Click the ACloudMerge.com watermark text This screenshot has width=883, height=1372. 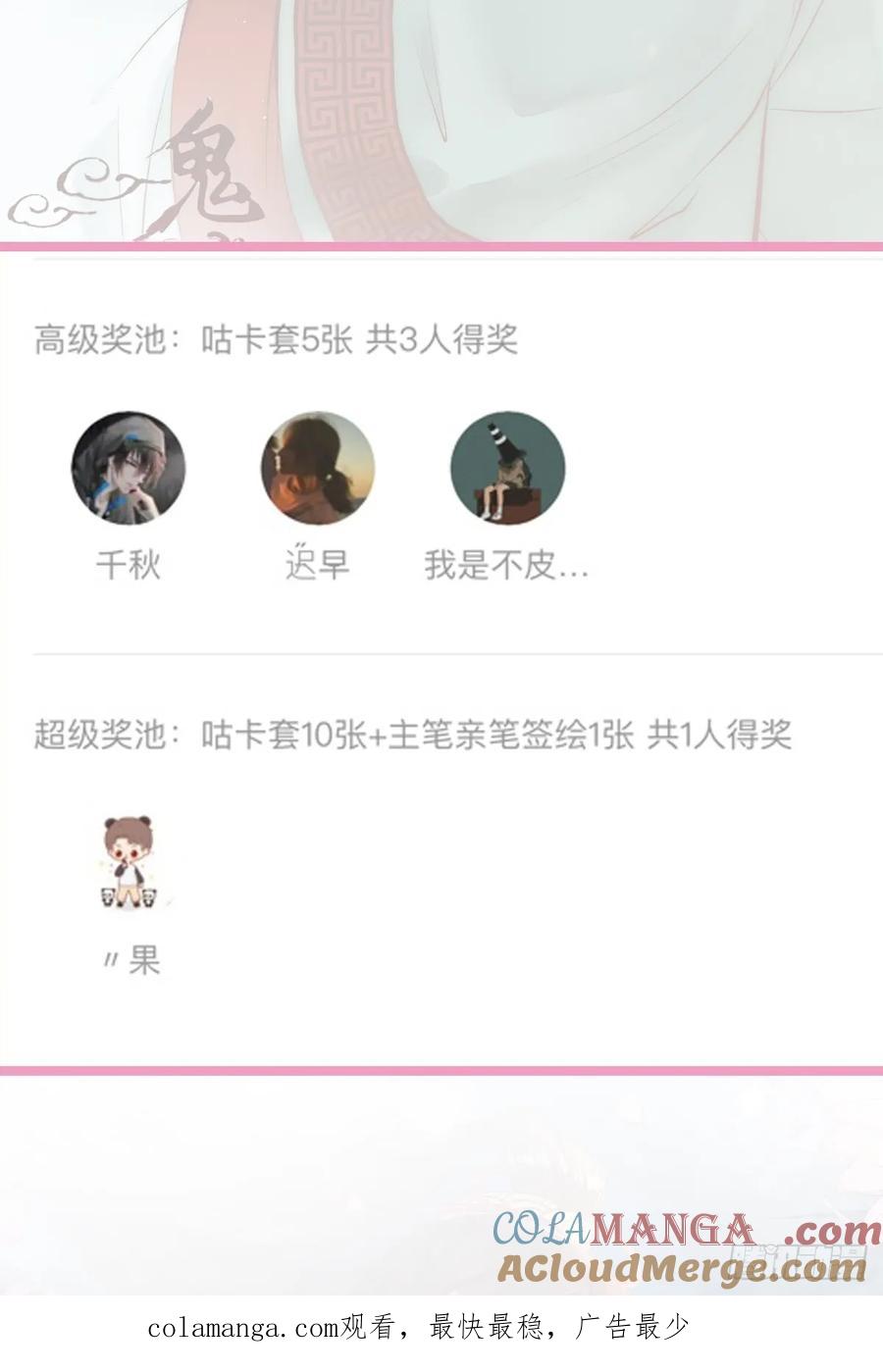682,1269
